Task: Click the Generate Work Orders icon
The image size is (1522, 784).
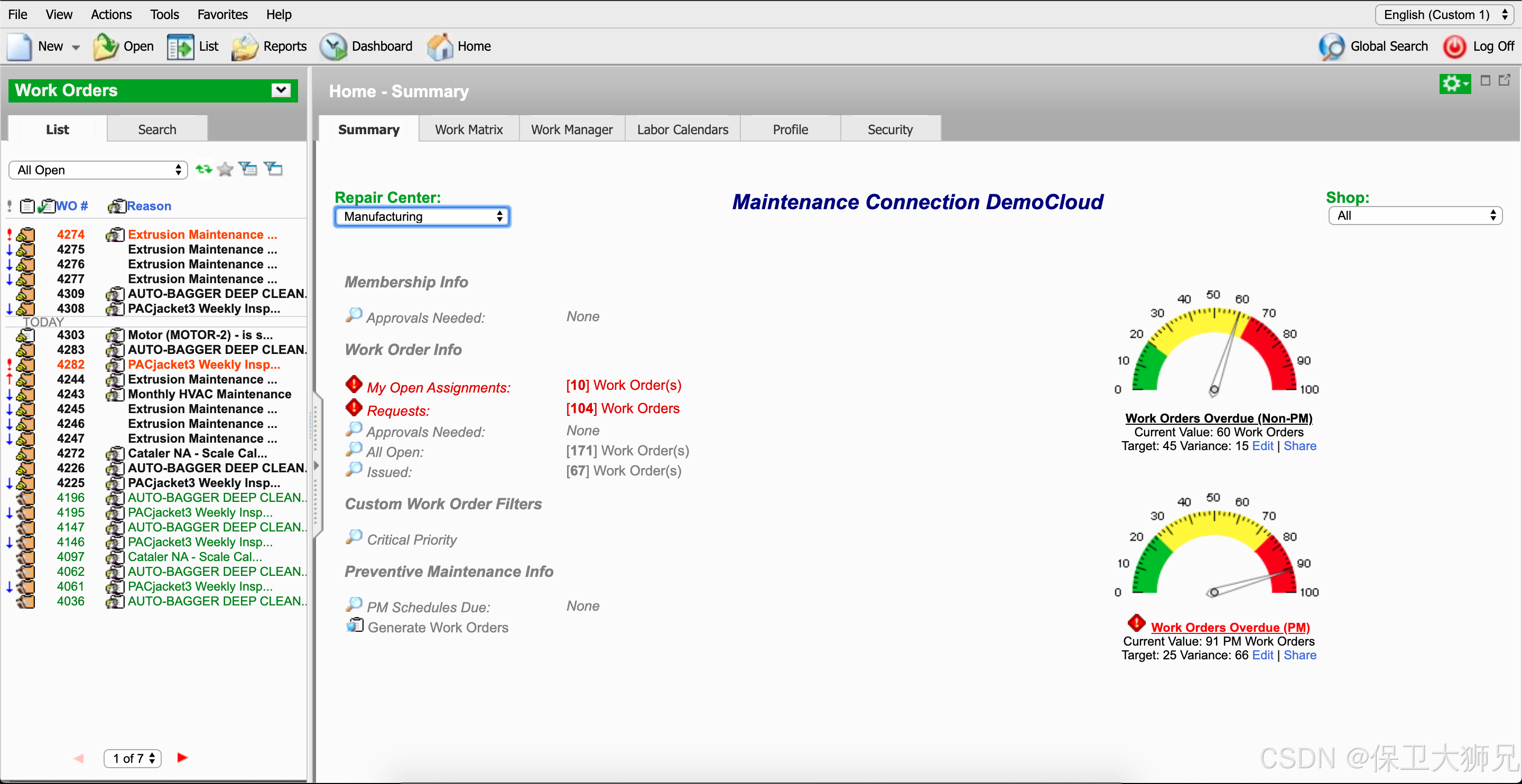Action: tap(355, 626)
